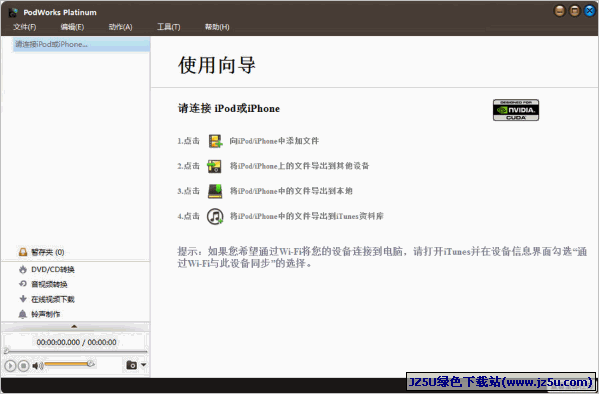The width and height of the screenshot is (599, 394).
Task: Click the export to other device icon
Action: click(214, 166)
